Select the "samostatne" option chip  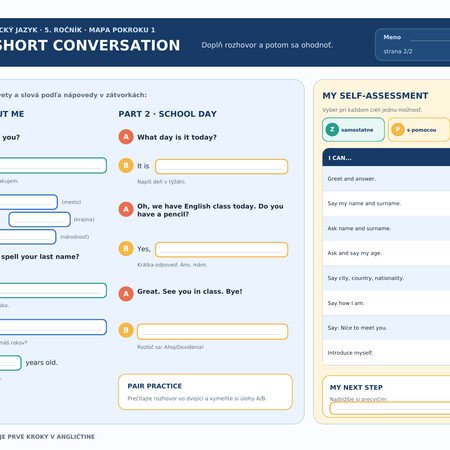tap(353, 130)
